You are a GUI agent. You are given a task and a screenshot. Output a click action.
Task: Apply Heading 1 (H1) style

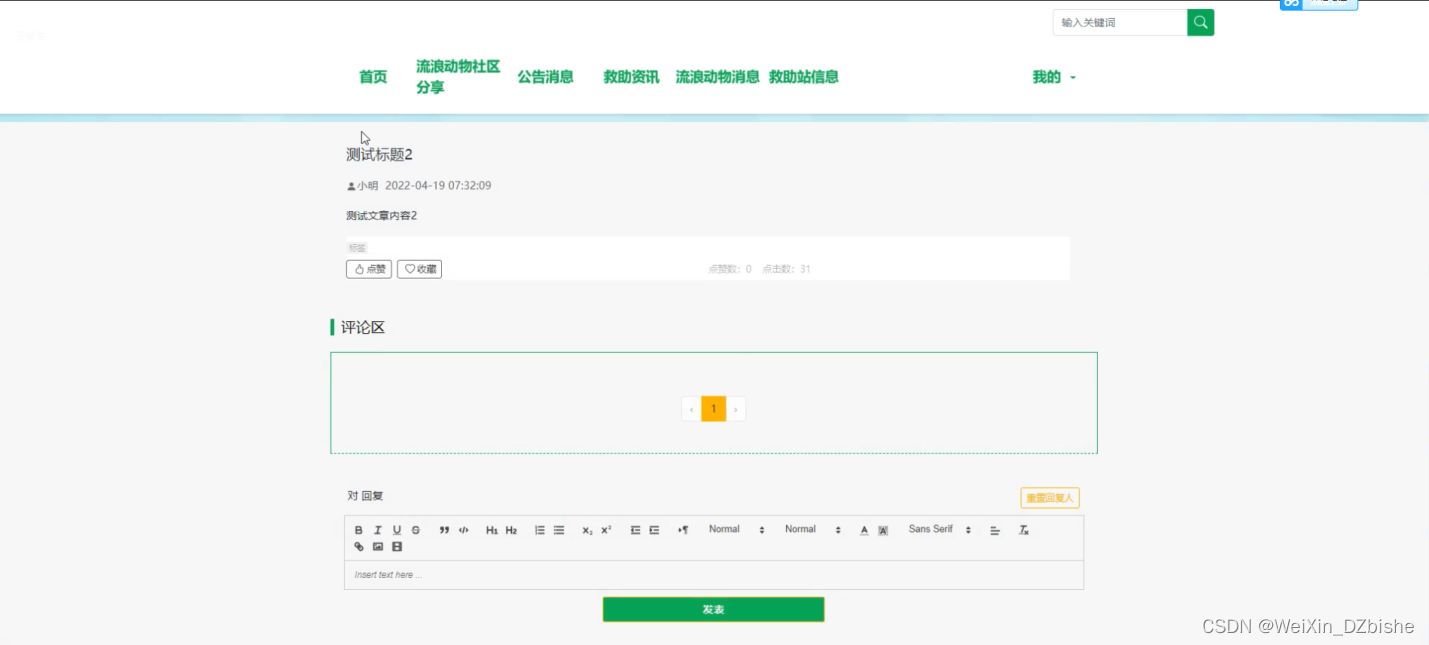pyautogui.click(x=492, y=530)
